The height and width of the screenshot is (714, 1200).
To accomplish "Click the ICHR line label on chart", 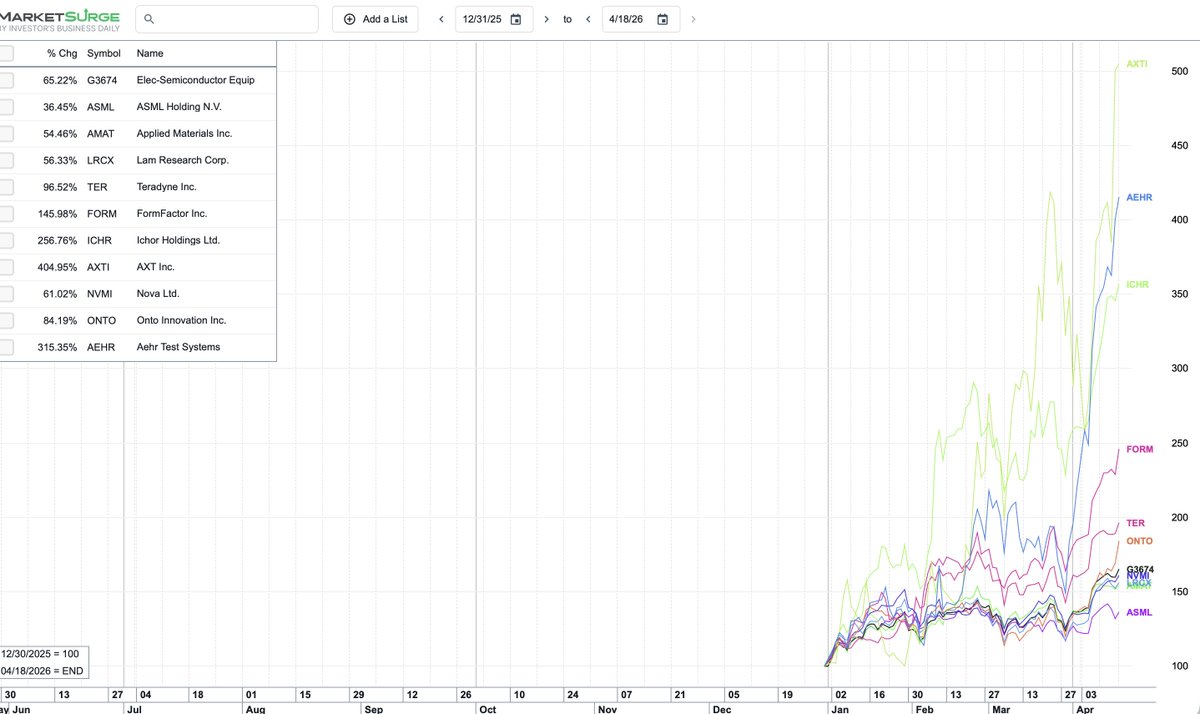I will coord(1137,285).
